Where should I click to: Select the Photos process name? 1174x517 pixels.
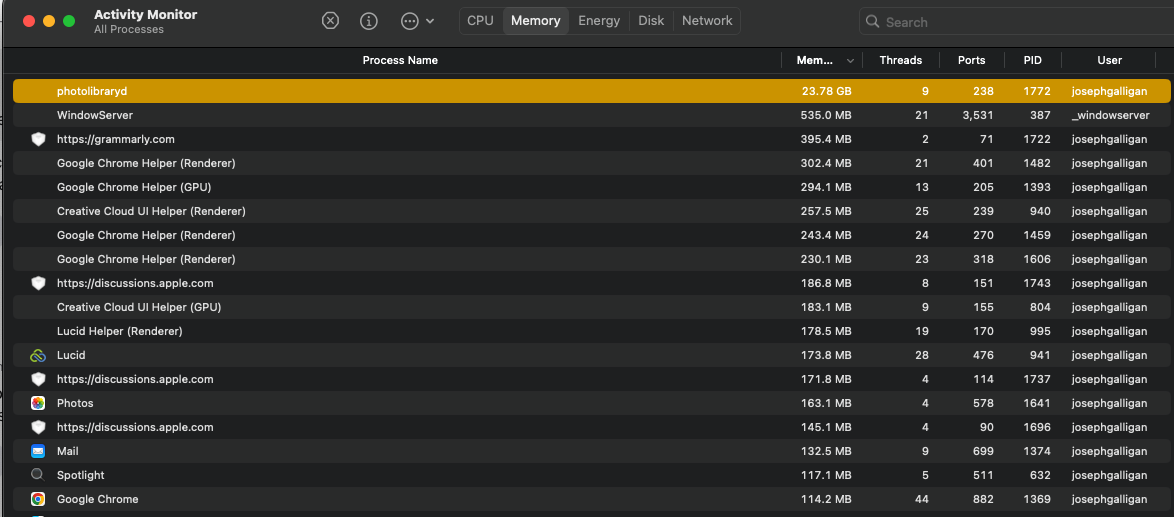pyautogui.click(x=75, y=403)
